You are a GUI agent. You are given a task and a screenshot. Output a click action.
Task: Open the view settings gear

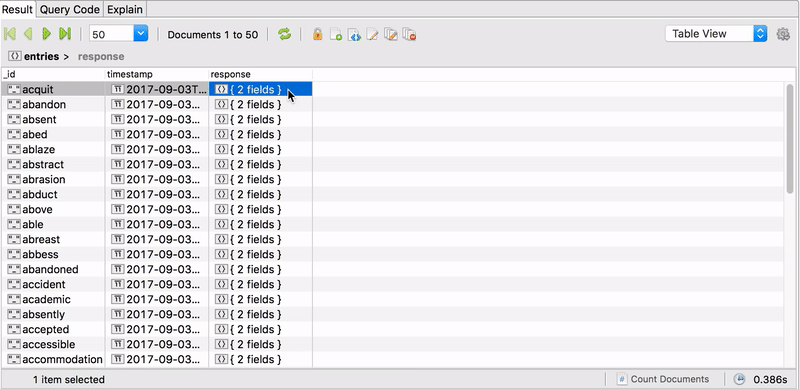tap(783, 34)
